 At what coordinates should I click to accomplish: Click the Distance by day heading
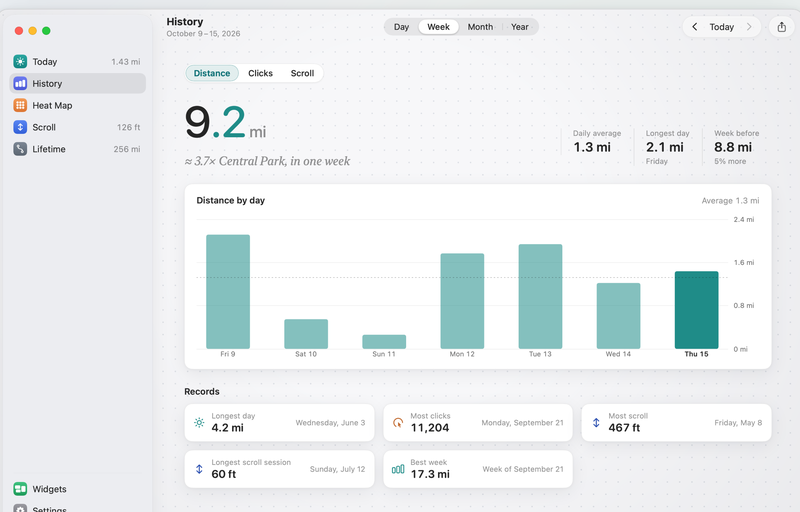tap(231, 200)
